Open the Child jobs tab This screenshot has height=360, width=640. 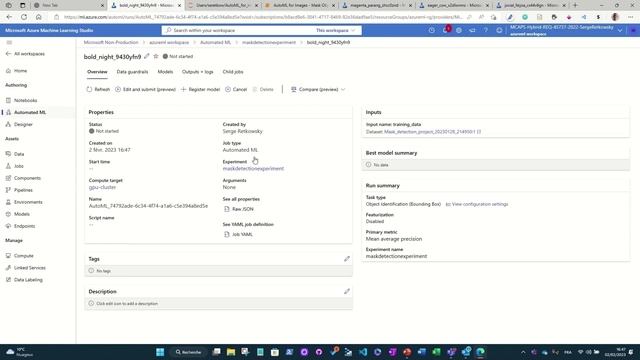[x=233, y=72]
